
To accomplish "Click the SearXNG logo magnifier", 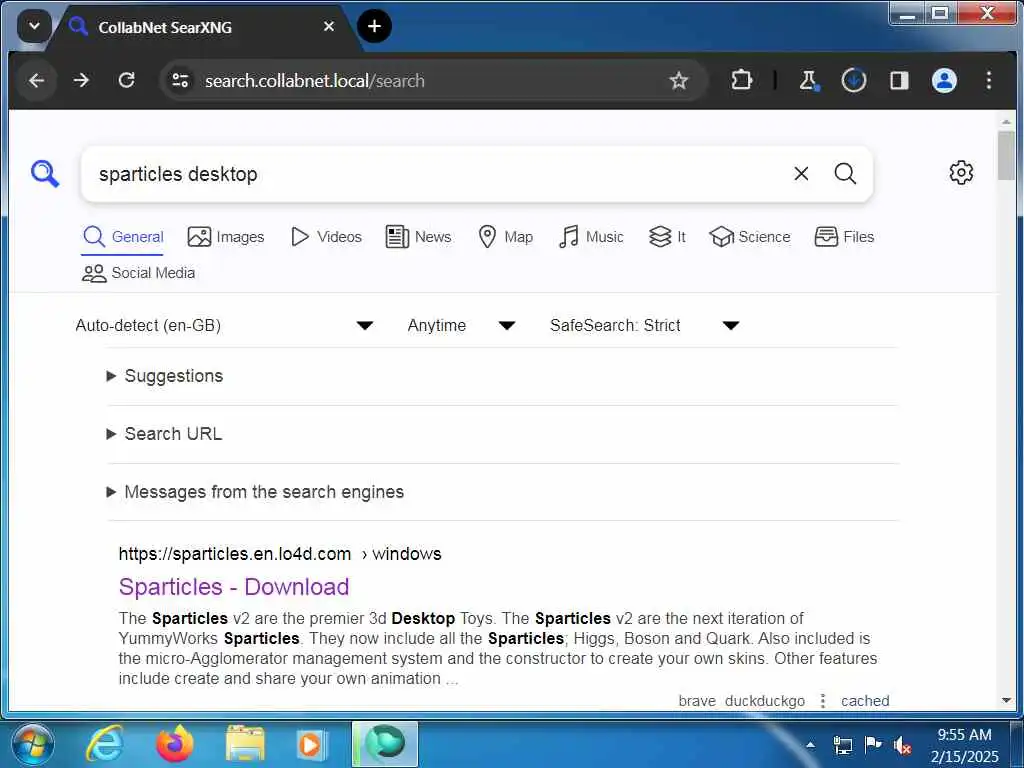I will pos(45,174).
